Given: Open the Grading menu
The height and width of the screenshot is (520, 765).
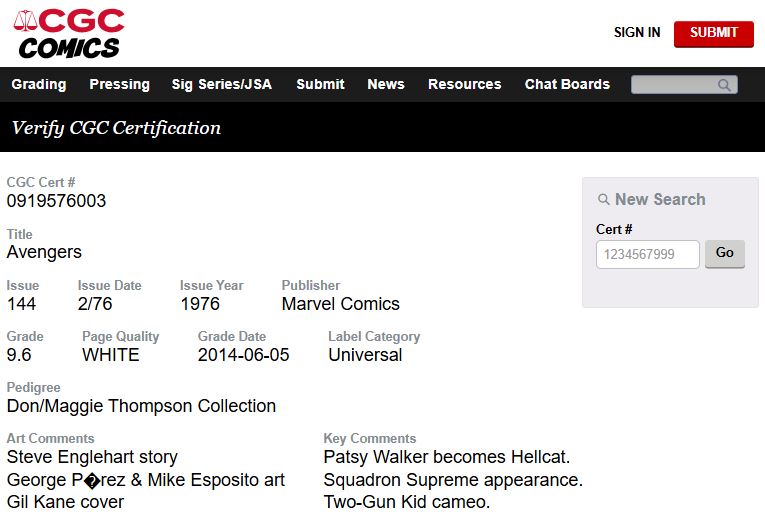Looking at the screenshot, I should (x=39, y=84).
